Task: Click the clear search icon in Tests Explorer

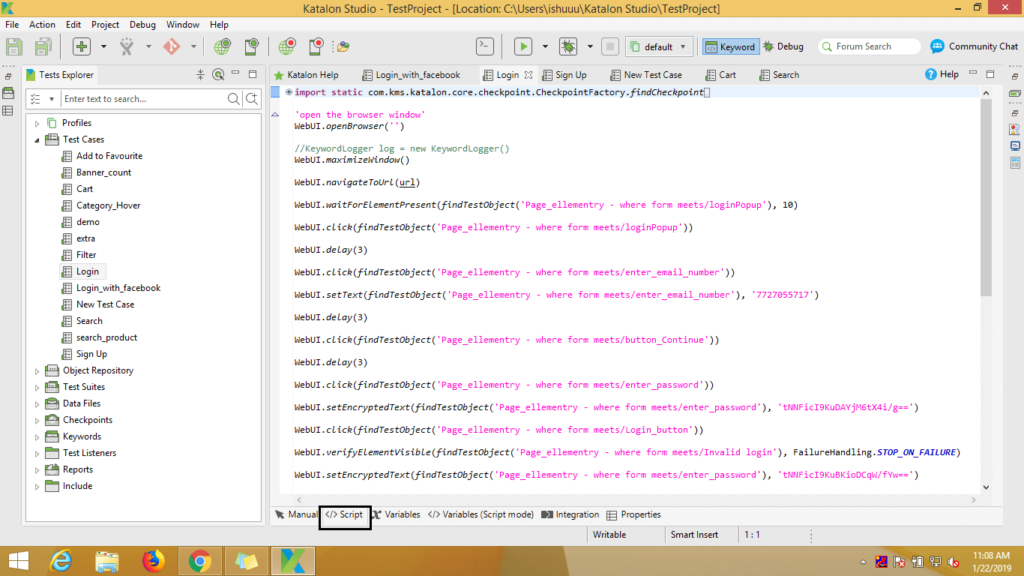Action: click(x=251, y=99)
